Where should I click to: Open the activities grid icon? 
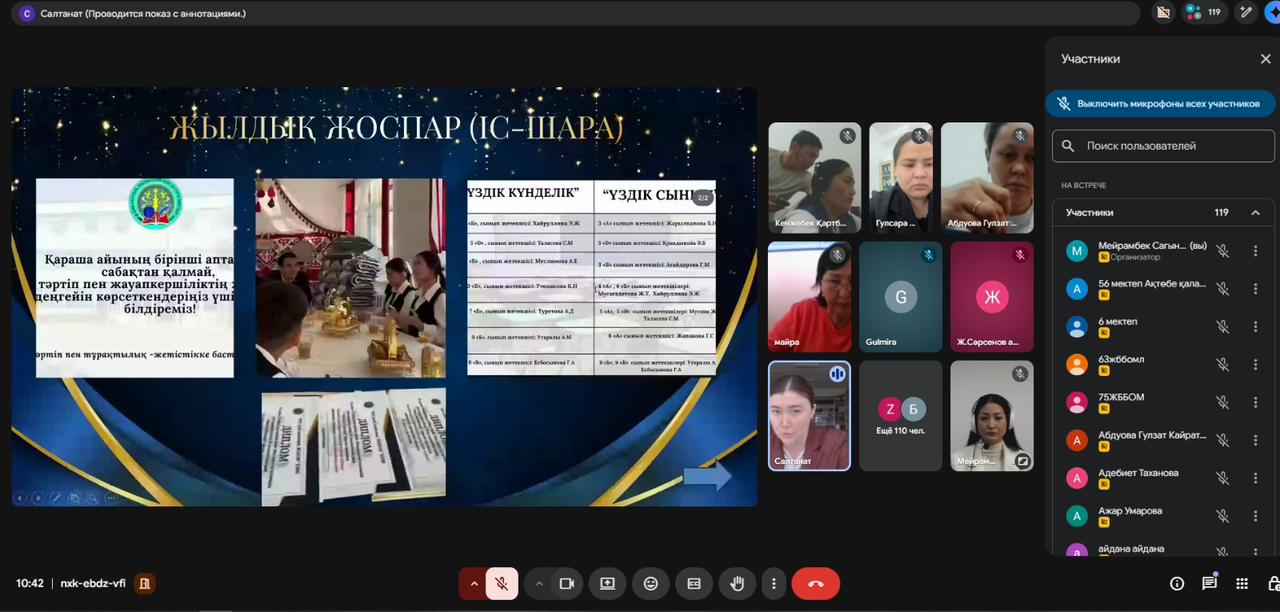pos(1242,583)
